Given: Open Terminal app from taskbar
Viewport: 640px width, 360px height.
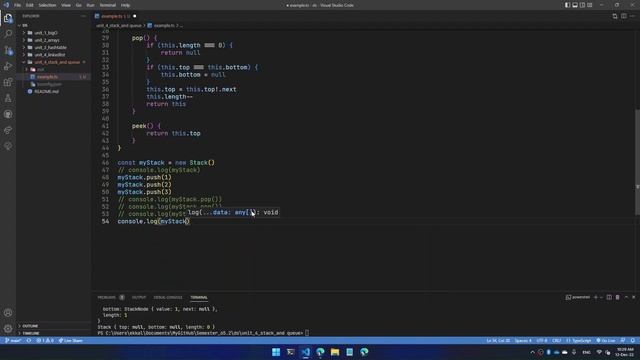Looking at the screenshot, I should pos(291,352).
